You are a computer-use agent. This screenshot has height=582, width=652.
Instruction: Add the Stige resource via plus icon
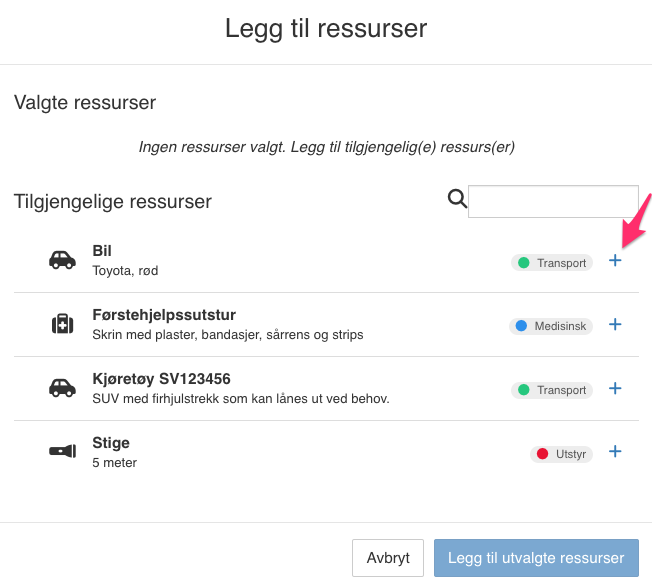pyautogui.click(x=615, y=452)
